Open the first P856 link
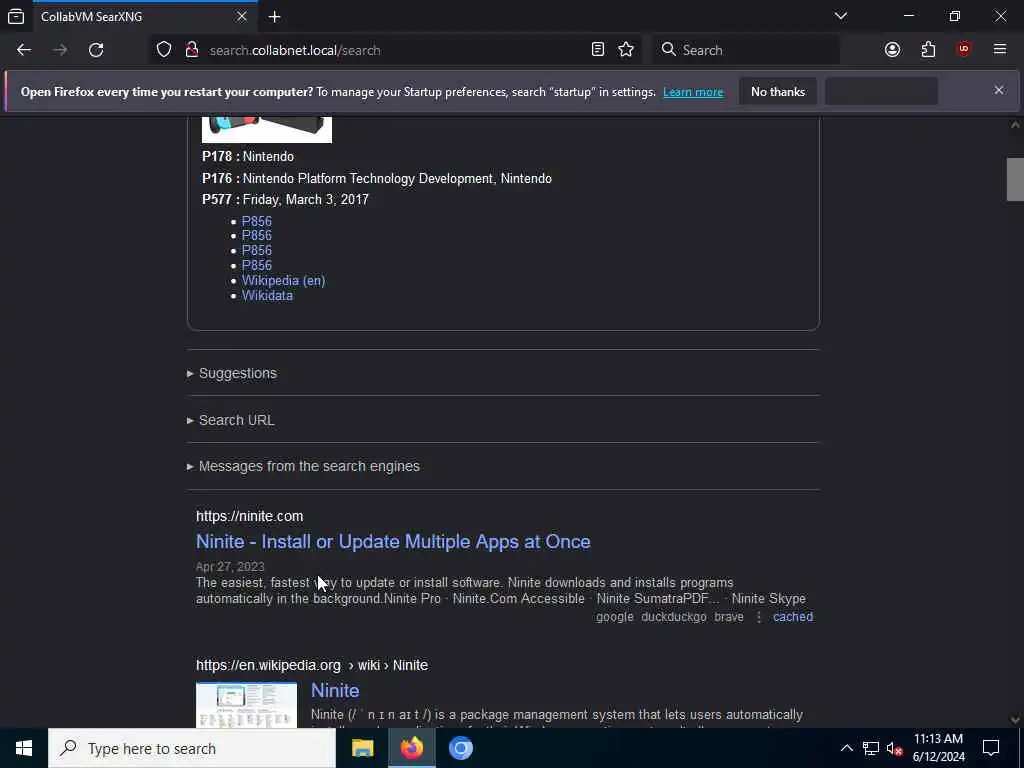This screenshot has height=768, width=1024. coord(257,221)
